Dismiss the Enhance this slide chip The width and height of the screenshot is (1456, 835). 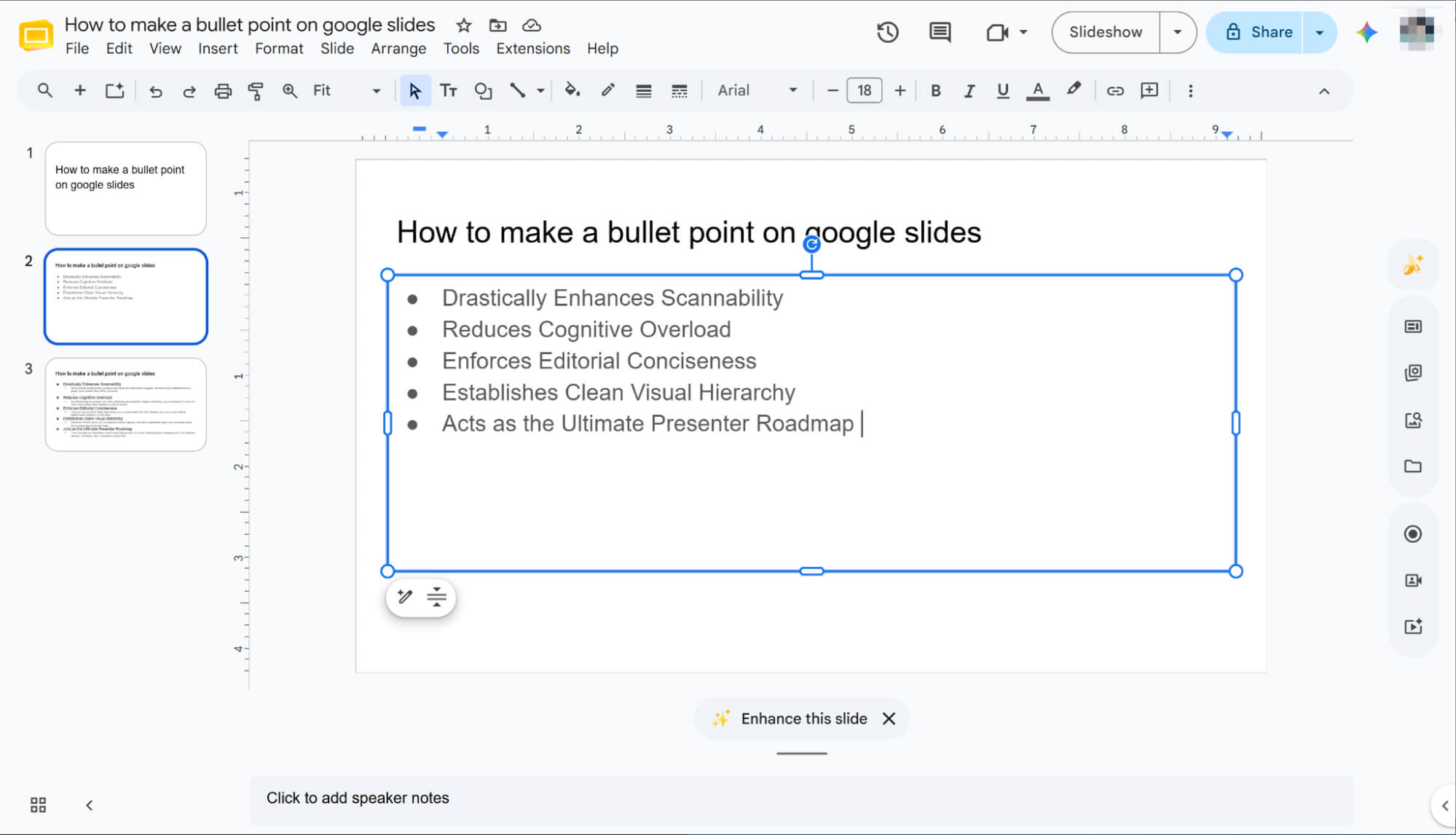(x=889, y=718)
